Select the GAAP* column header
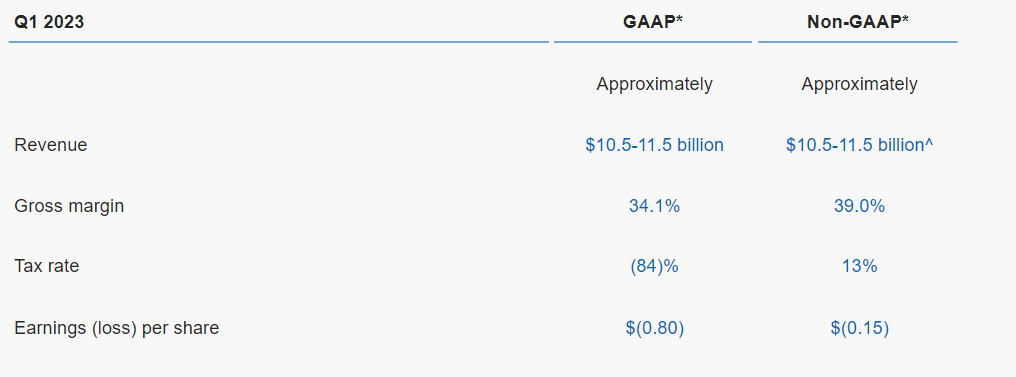The image size is (1016, 377). pyautogui.click(x=654, y=22)
